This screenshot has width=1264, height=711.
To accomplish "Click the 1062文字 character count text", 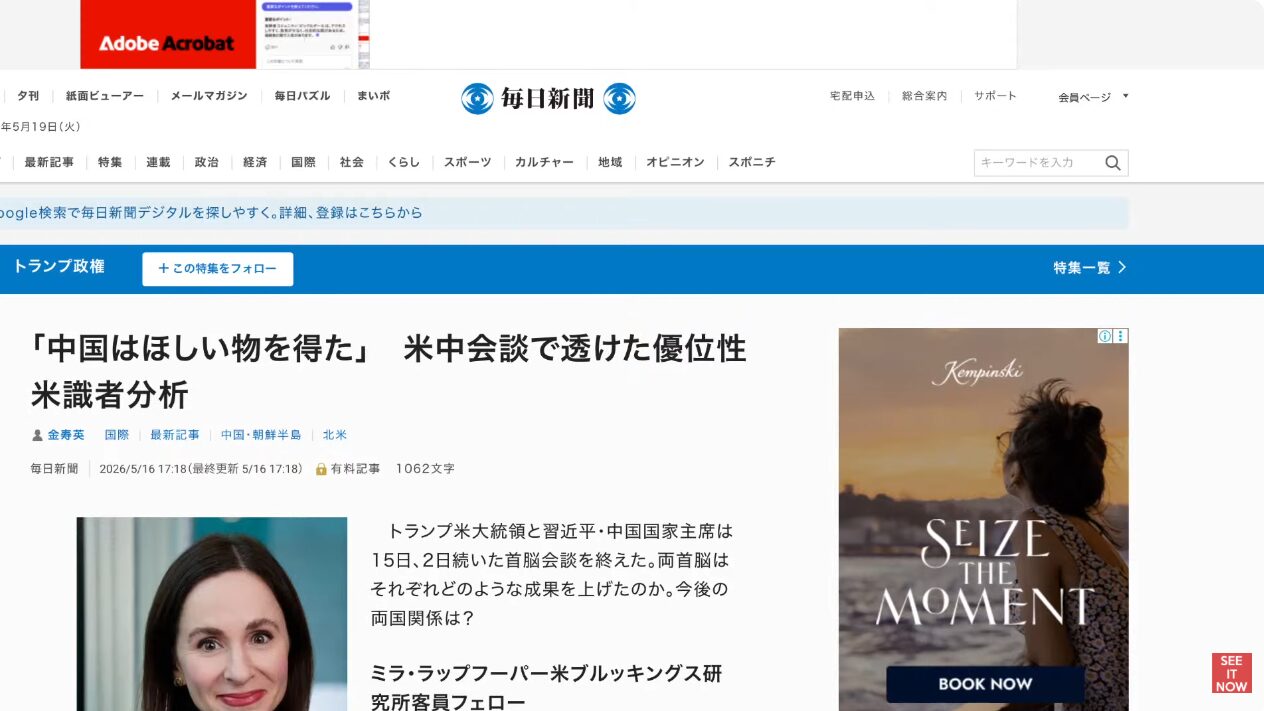I will (x=425, y=469).
